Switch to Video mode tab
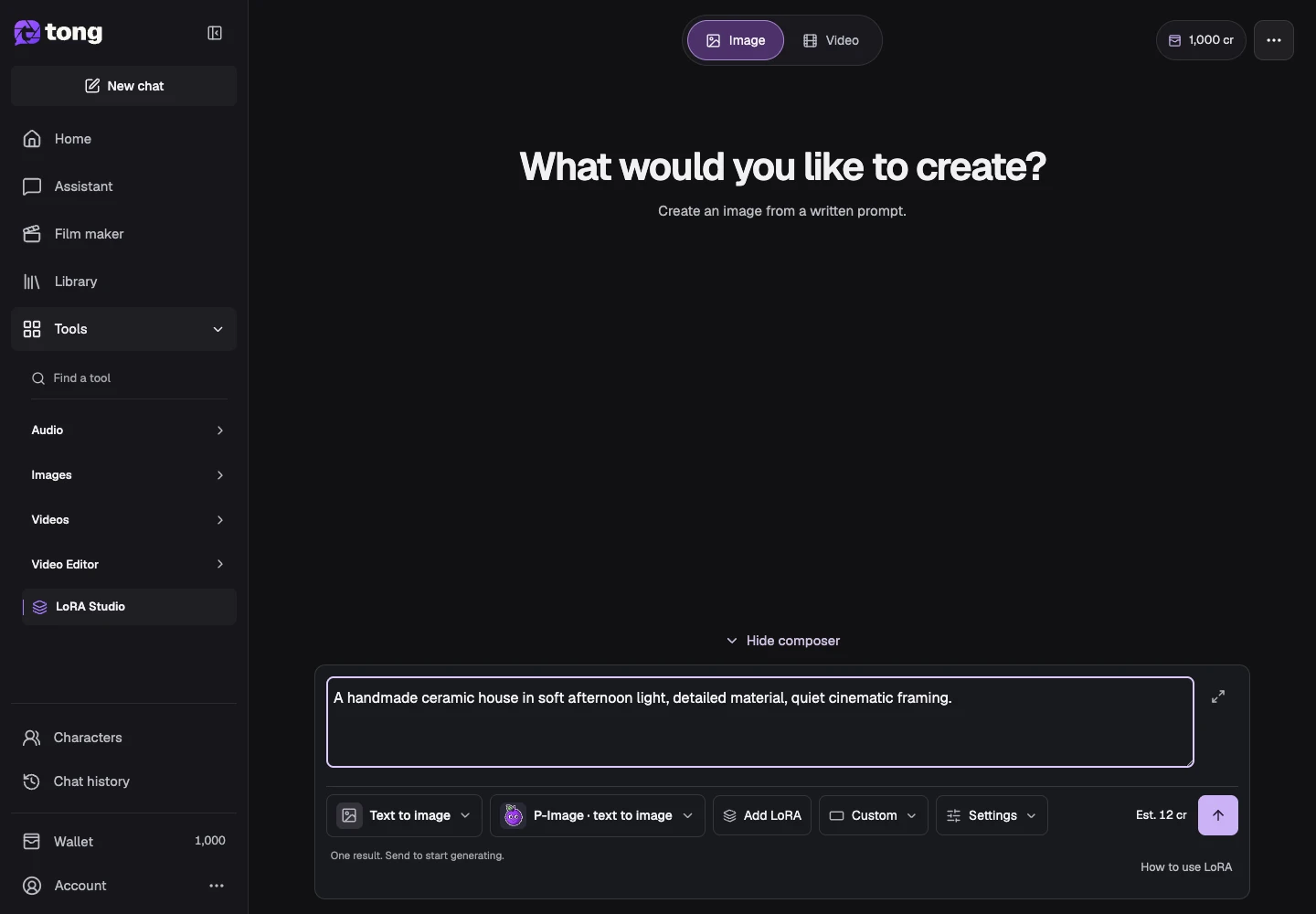The image size is (1316, 914). (x=832, y=40)
